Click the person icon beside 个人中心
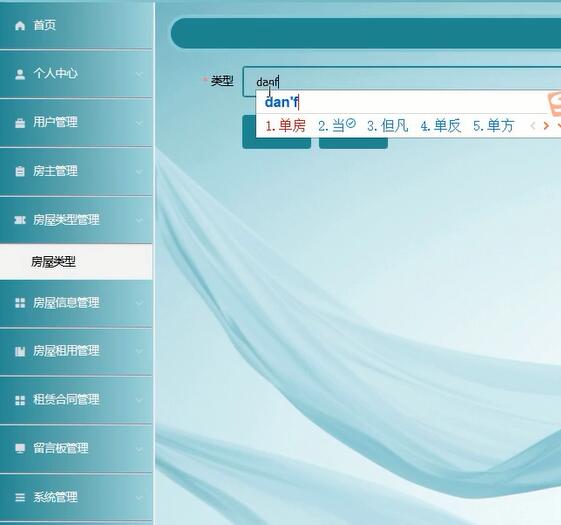The image size is (561, 525). pyautogui.click(x=20, y=74)
